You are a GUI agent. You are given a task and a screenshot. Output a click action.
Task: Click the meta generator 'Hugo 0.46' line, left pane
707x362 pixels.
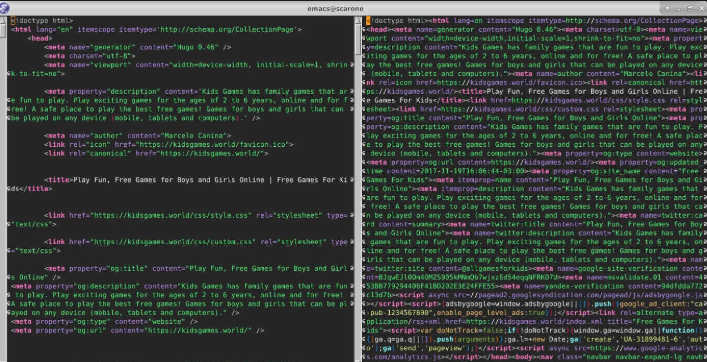tap(138, 47)
